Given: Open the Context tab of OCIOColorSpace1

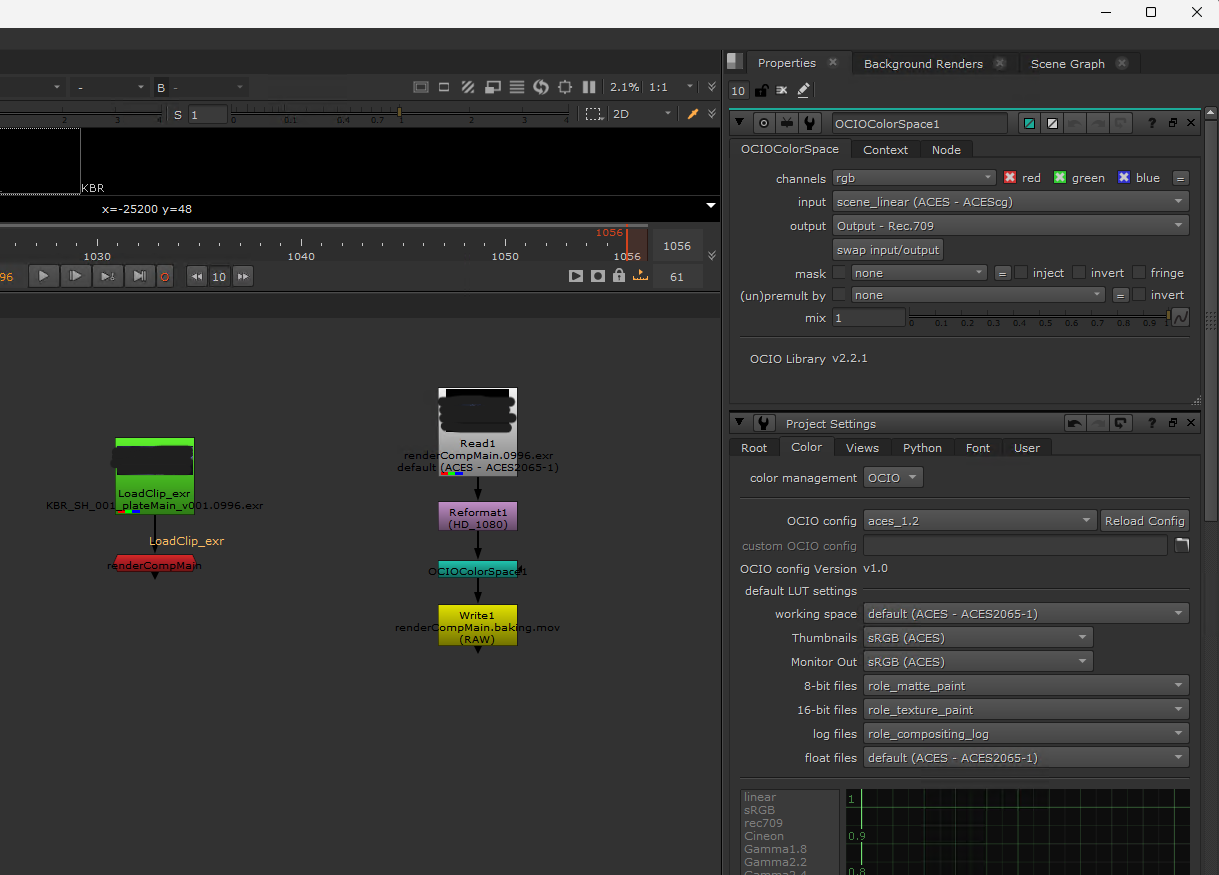Looking at the screenshot, I should [885, 150].
